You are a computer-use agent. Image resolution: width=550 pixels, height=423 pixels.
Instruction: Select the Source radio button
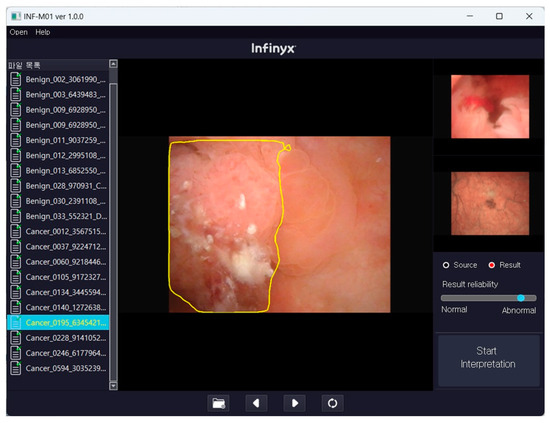(446, 265)
